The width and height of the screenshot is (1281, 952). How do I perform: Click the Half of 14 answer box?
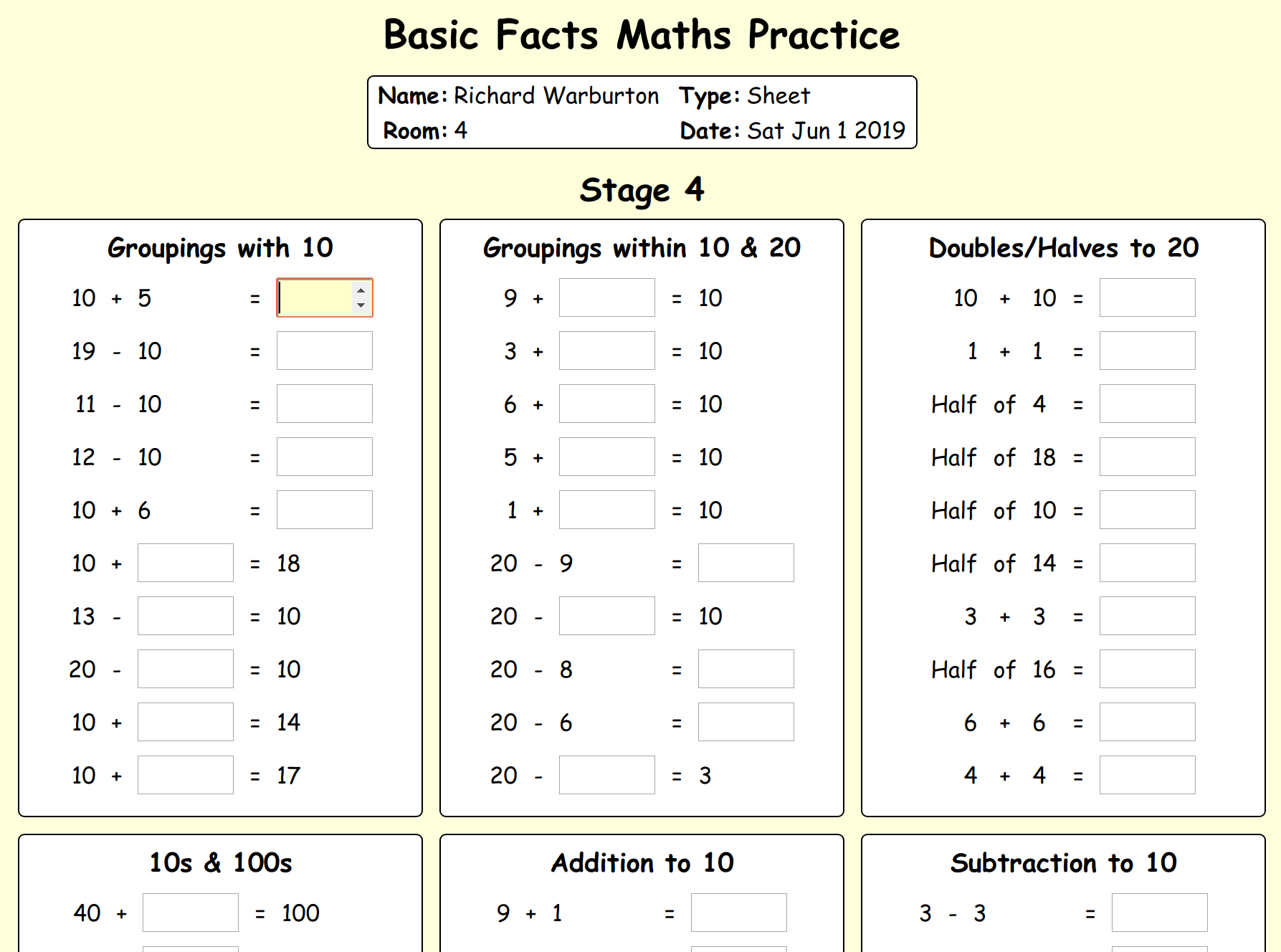(1147, 563)
